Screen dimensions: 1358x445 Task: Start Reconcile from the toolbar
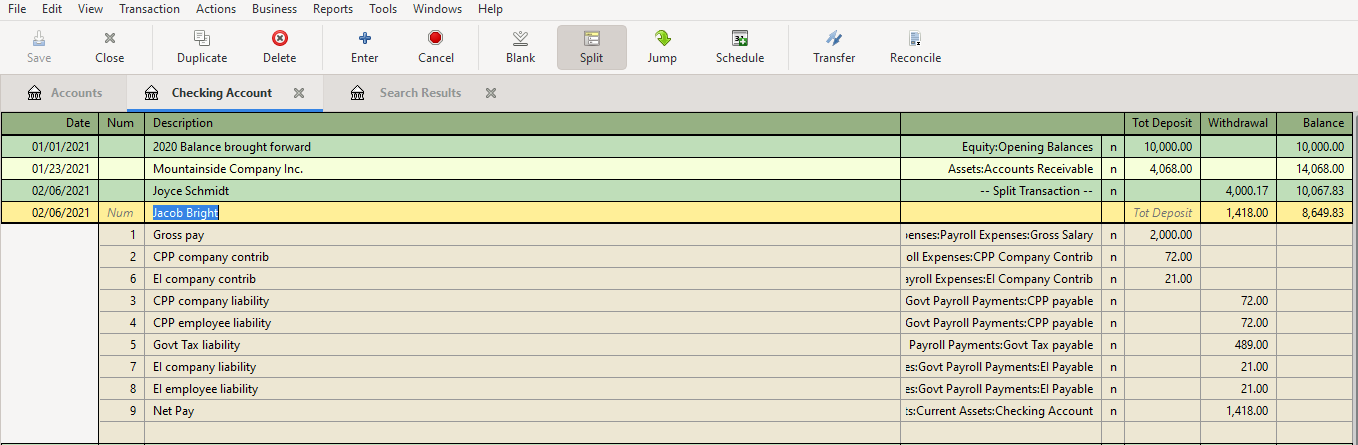tap(915, 47)
